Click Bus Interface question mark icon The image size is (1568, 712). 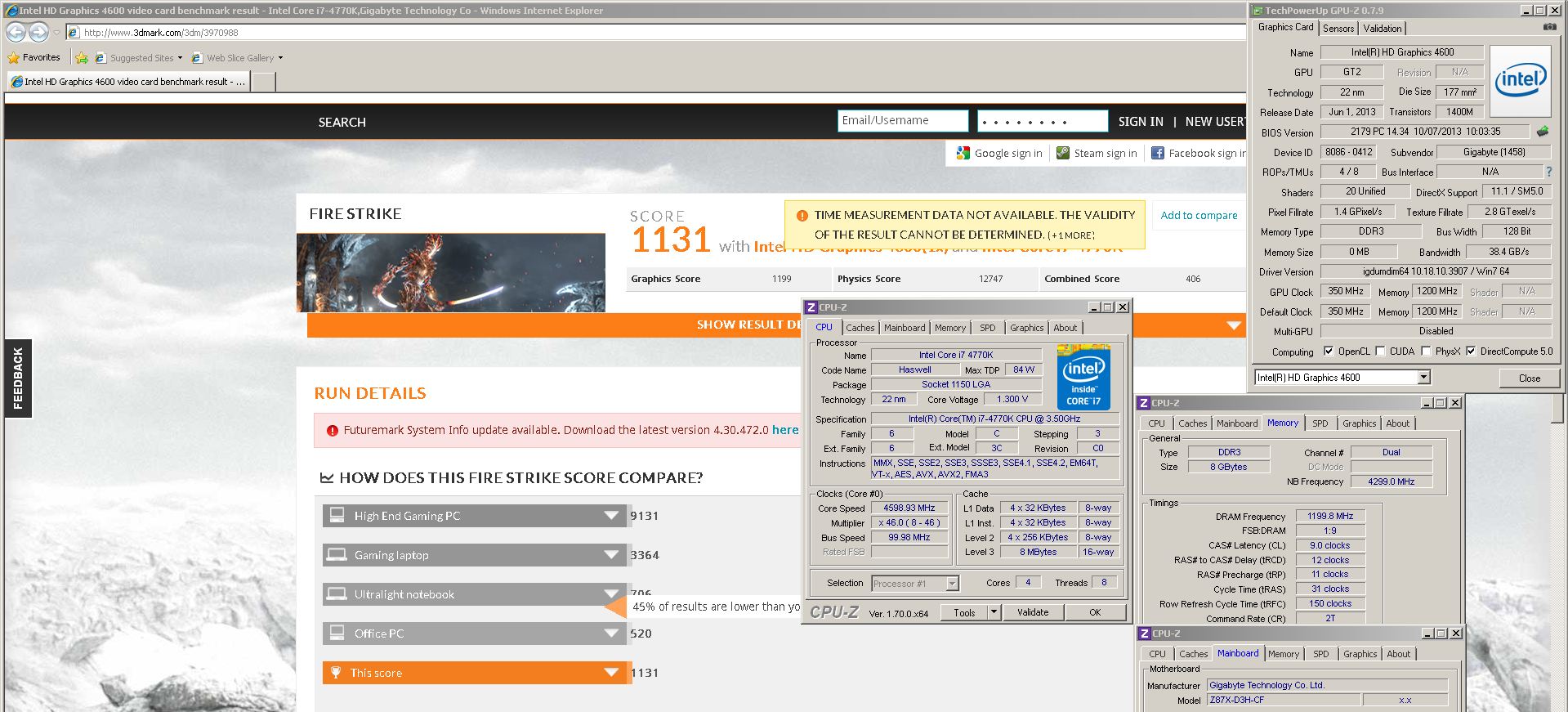pyautogui.click(x=1548, y=172)
